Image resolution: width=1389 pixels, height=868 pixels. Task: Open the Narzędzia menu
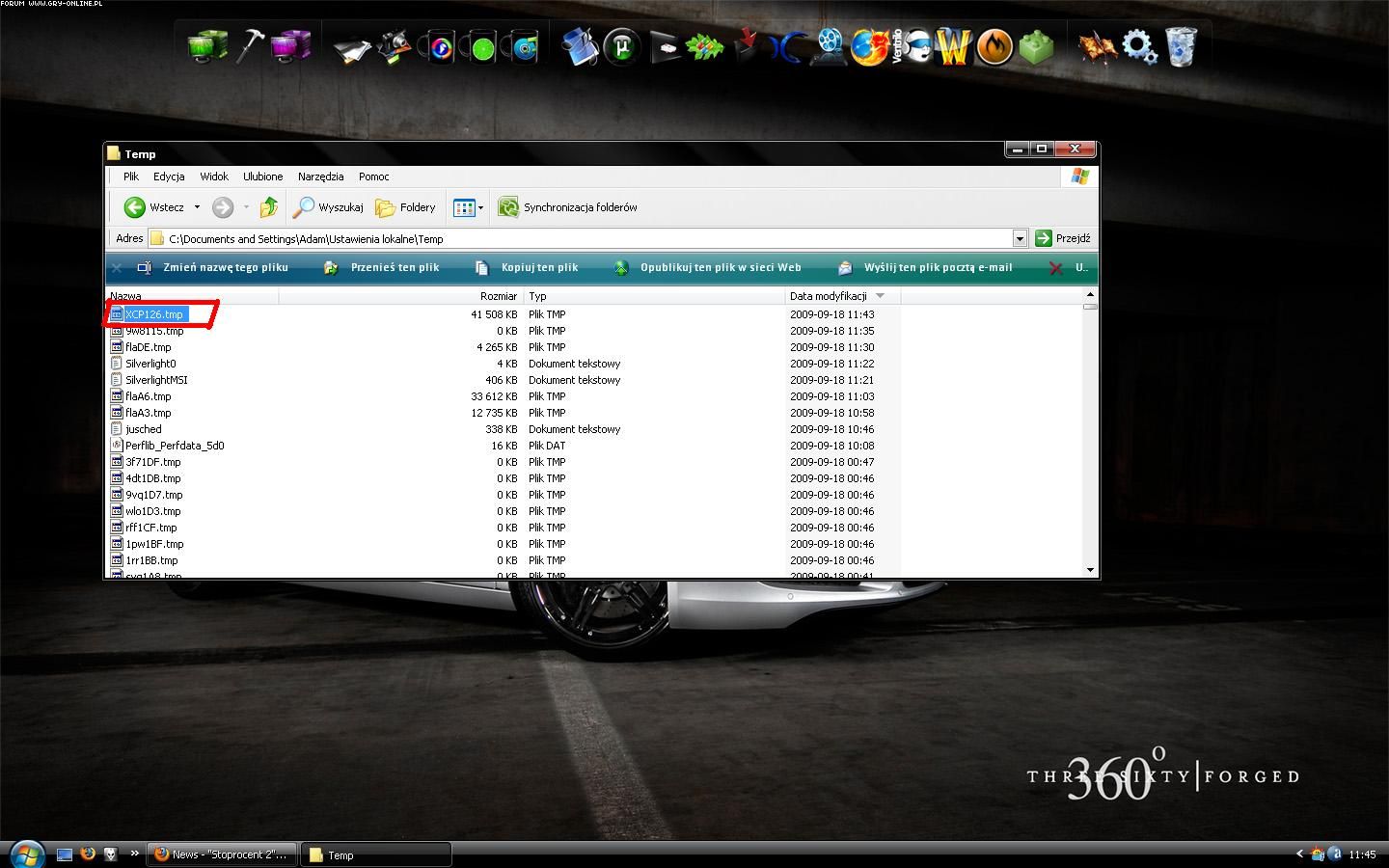tap(320, 176)
